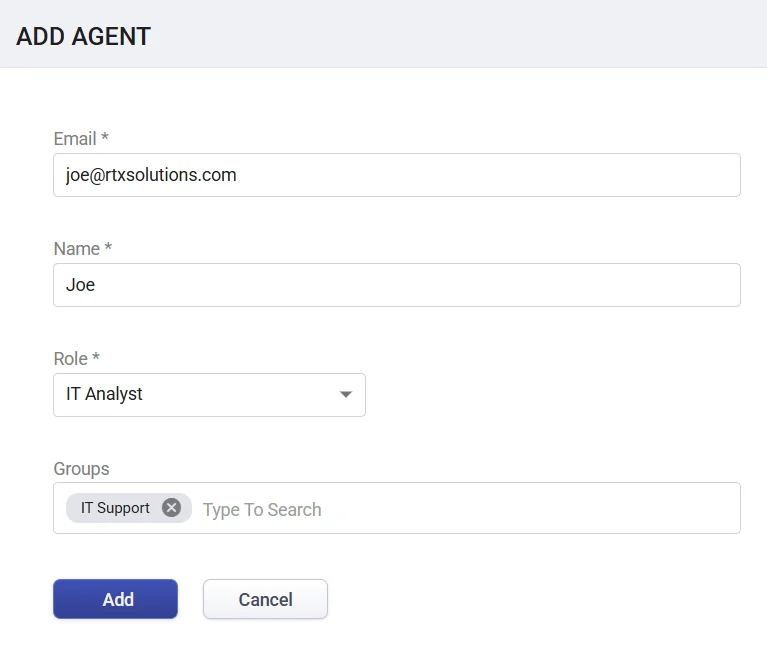Click the IT Support group tag text
The height and width of the screenshot is (652, 767).
[115, 508]
